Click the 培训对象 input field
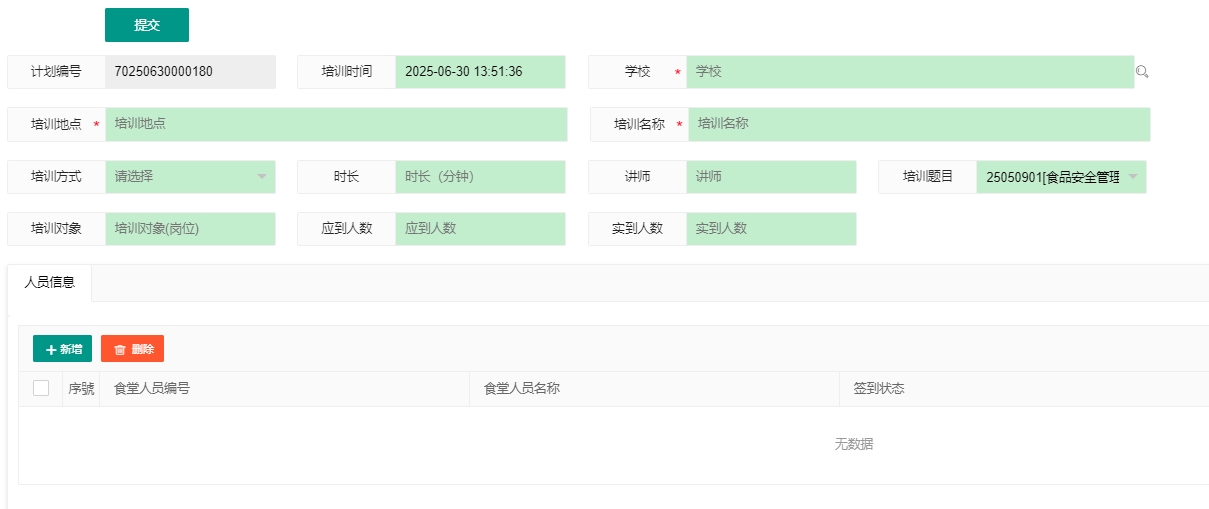 point(190,229)
